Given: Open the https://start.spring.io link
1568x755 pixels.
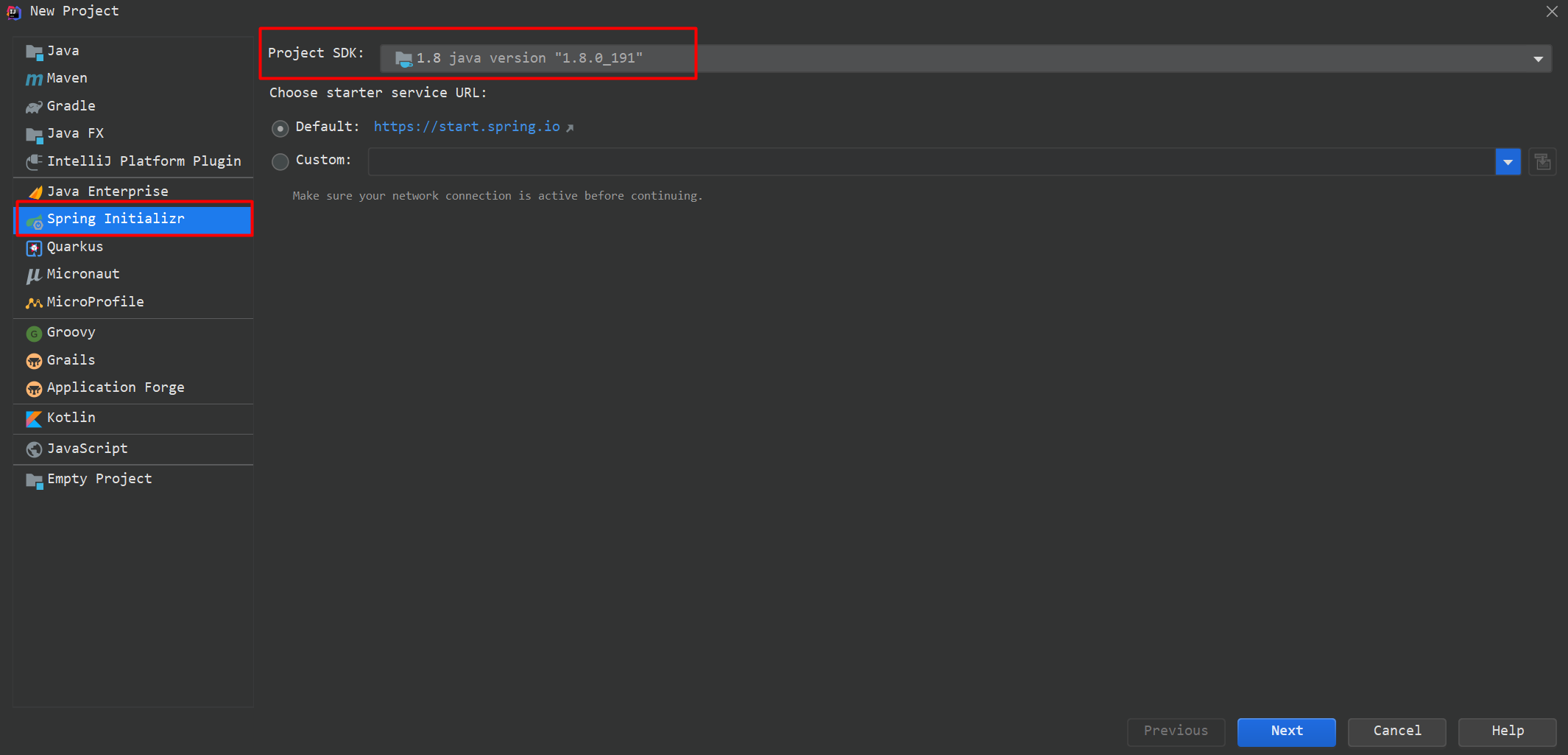Looking at the screenshot, I should [467, 127].
